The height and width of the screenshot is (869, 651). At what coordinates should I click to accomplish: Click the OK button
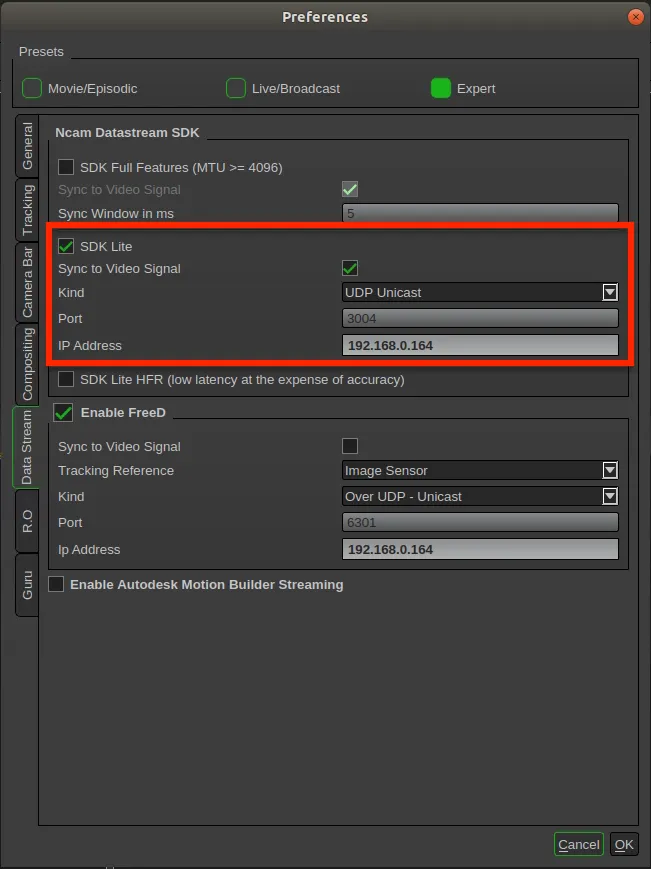624,844
